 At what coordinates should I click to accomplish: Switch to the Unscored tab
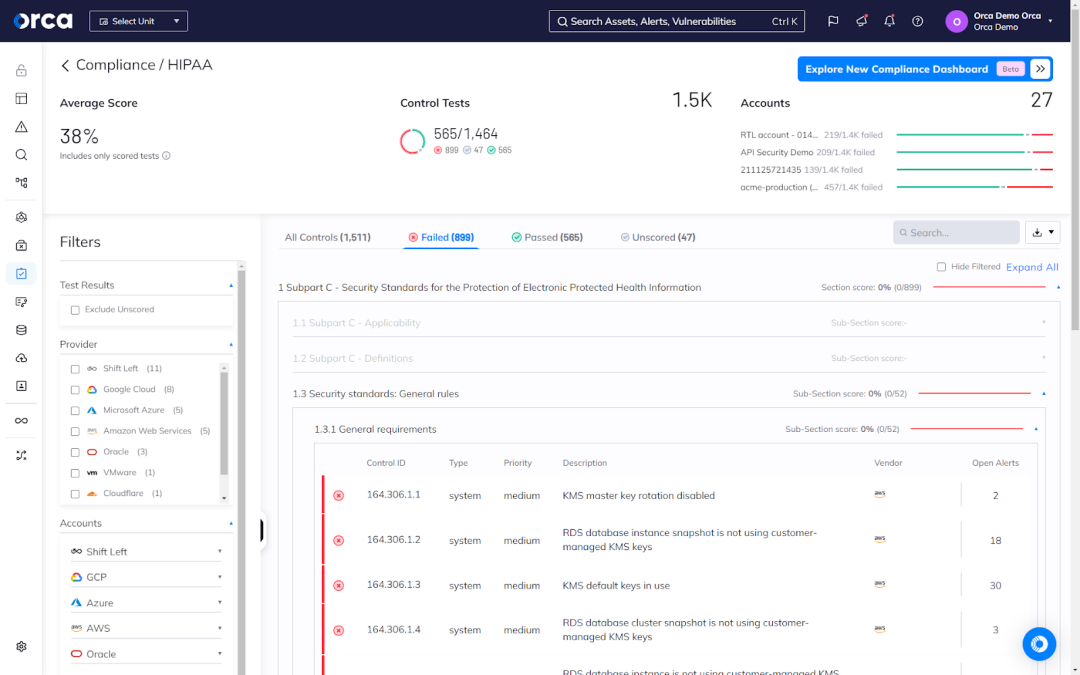tap(658, 237)
